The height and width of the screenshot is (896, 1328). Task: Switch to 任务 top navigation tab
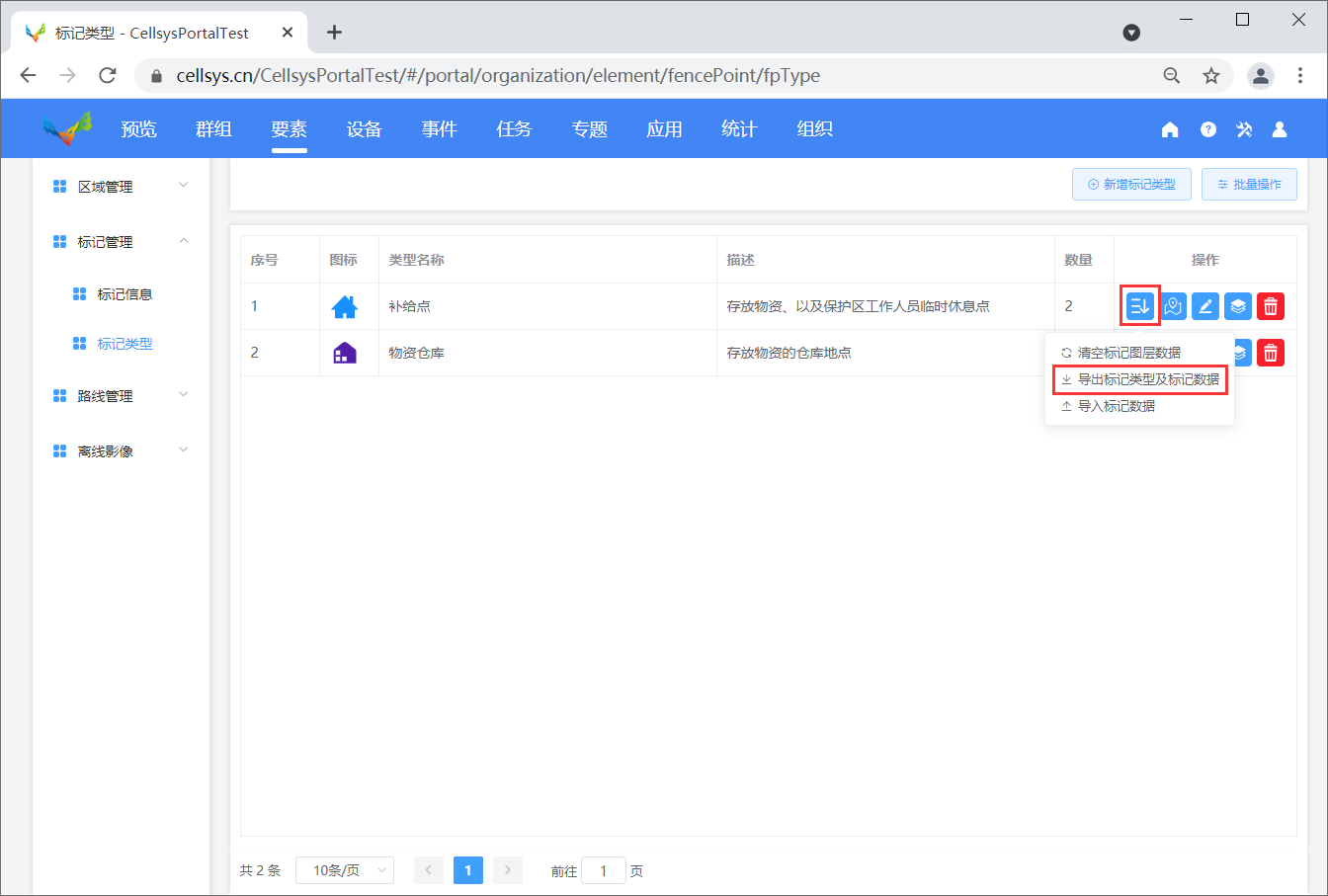[515, 129]
